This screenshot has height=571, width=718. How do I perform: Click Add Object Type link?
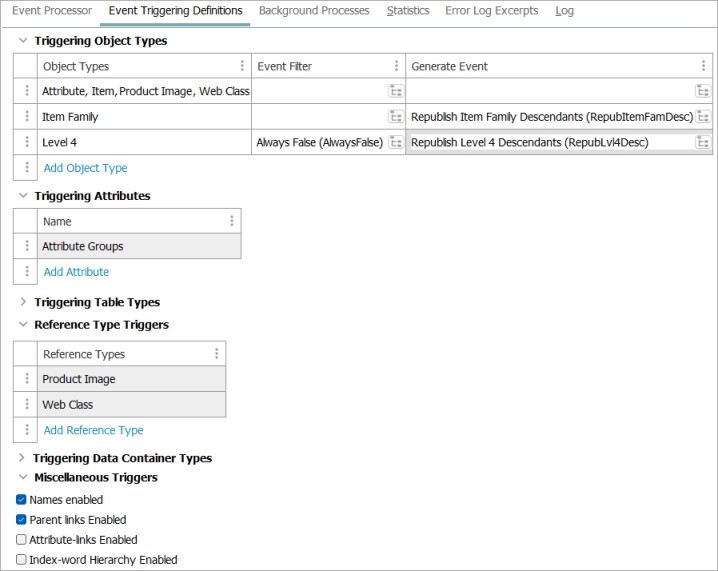(85, 168)
